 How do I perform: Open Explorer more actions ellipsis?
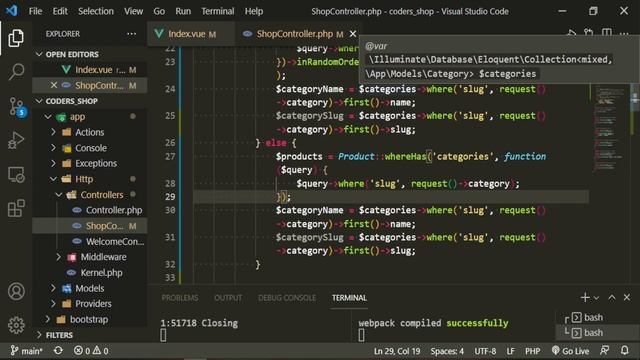[x=131, y=34]
